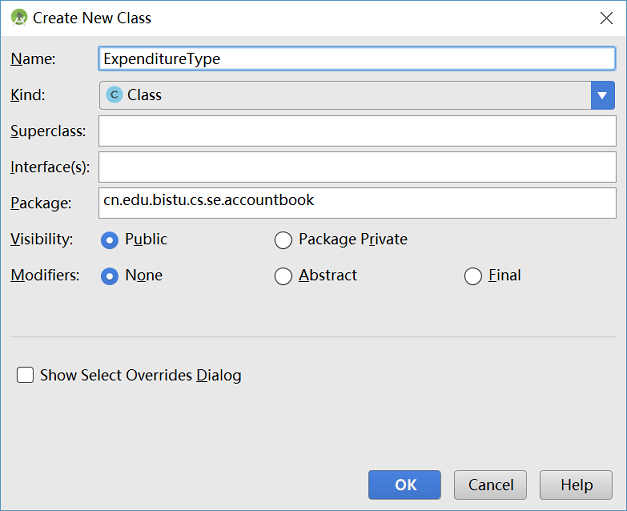Open the Kind dropdown arrow

click(x=603, y=95)
